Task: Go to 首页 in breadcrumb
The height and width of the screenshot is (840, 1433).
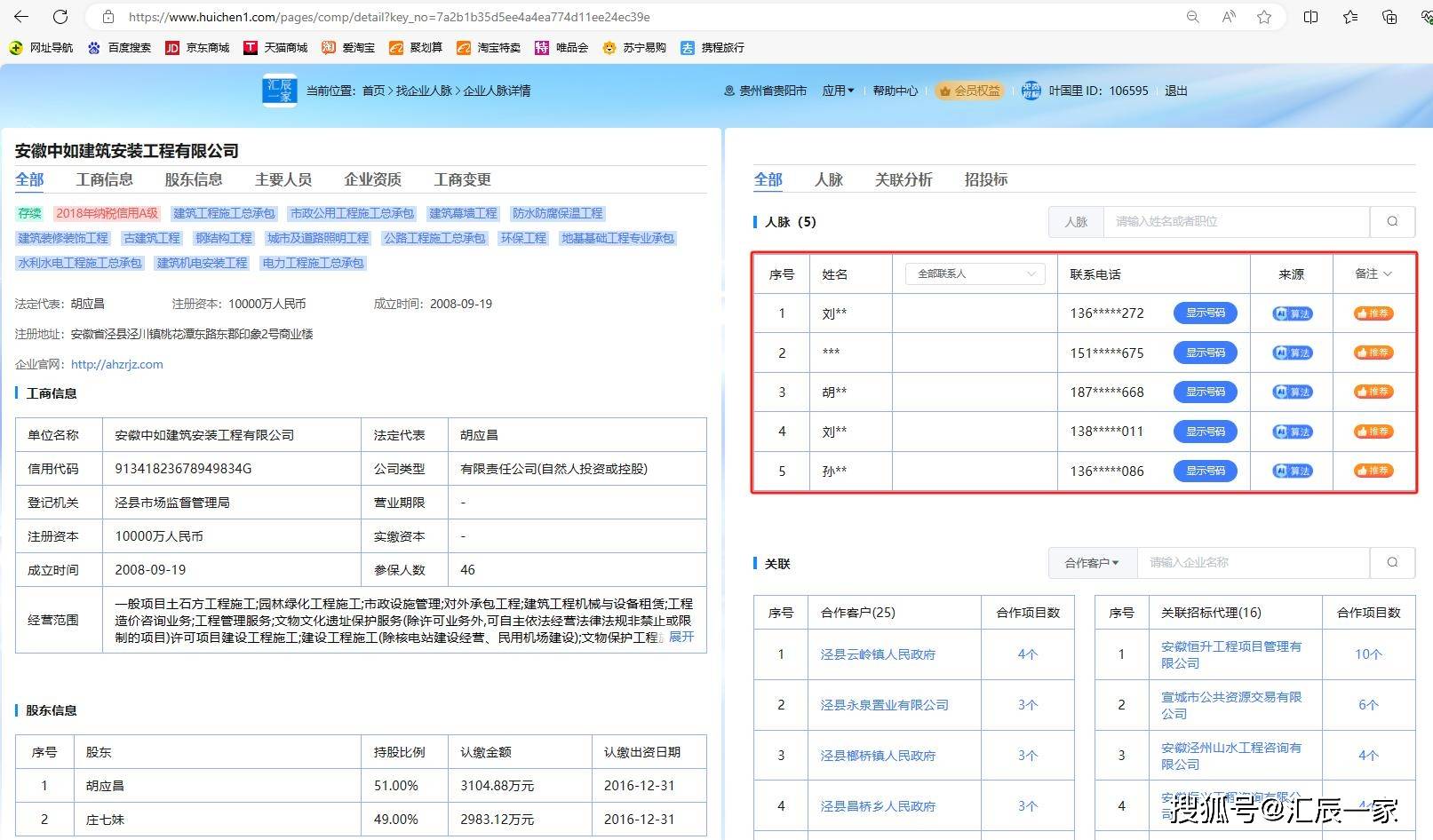Action: point(373,91)
